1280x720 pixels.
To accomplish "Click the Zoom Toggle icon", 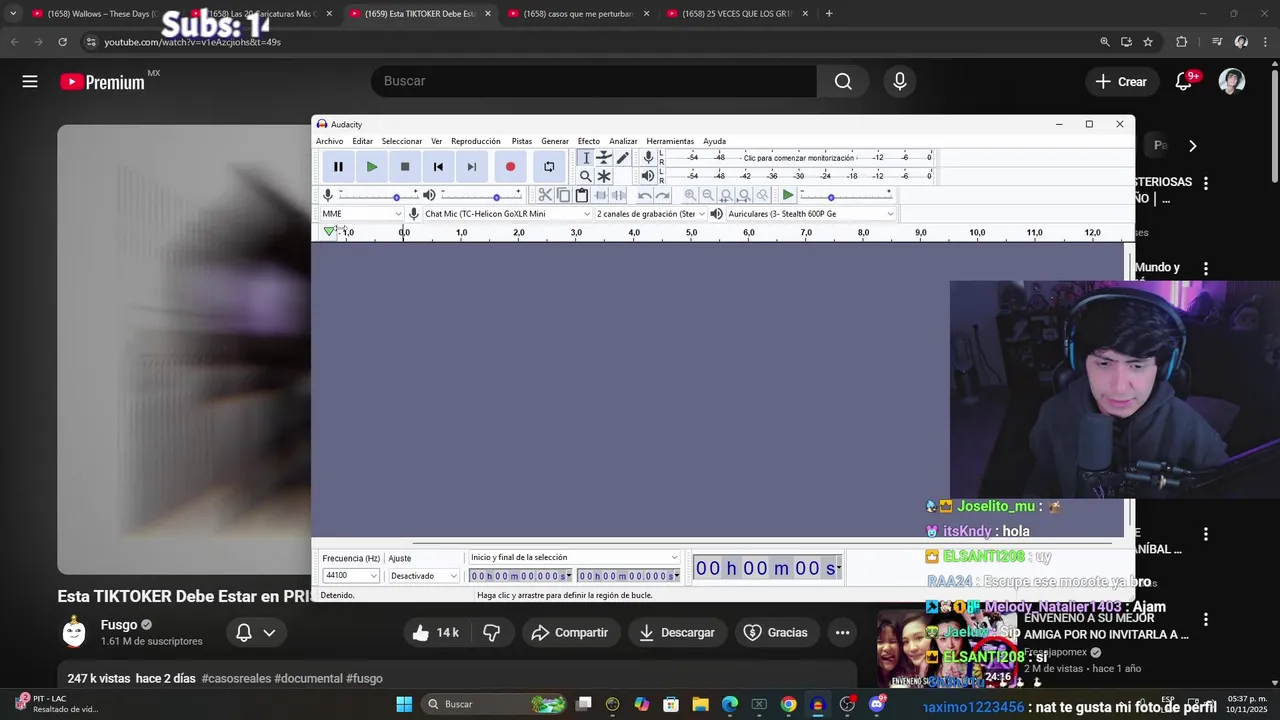I will pos(762,195).
